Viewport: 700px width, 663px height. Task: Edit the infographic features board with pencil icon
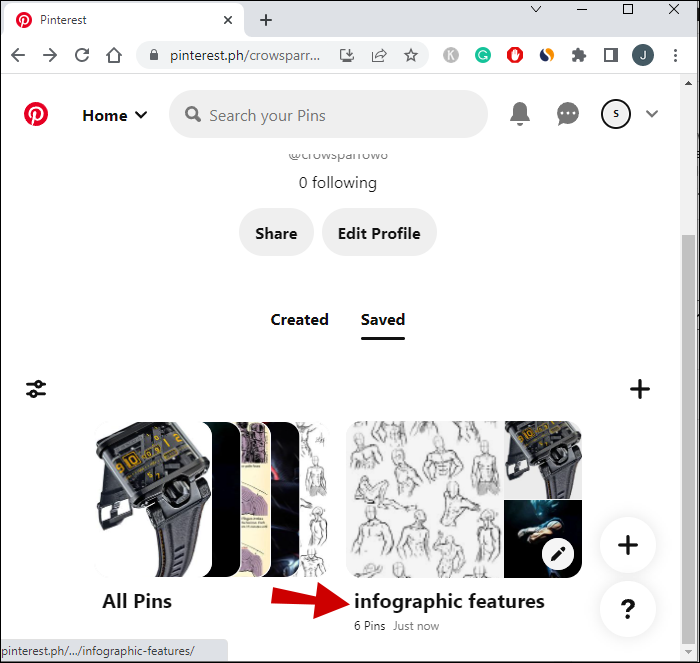(x=558, y=554)
